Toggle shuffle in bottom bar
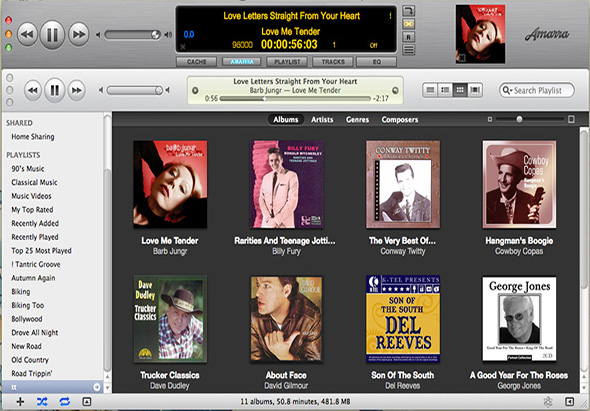The height and width of the screenshot is (411, 590). (42, 402)
